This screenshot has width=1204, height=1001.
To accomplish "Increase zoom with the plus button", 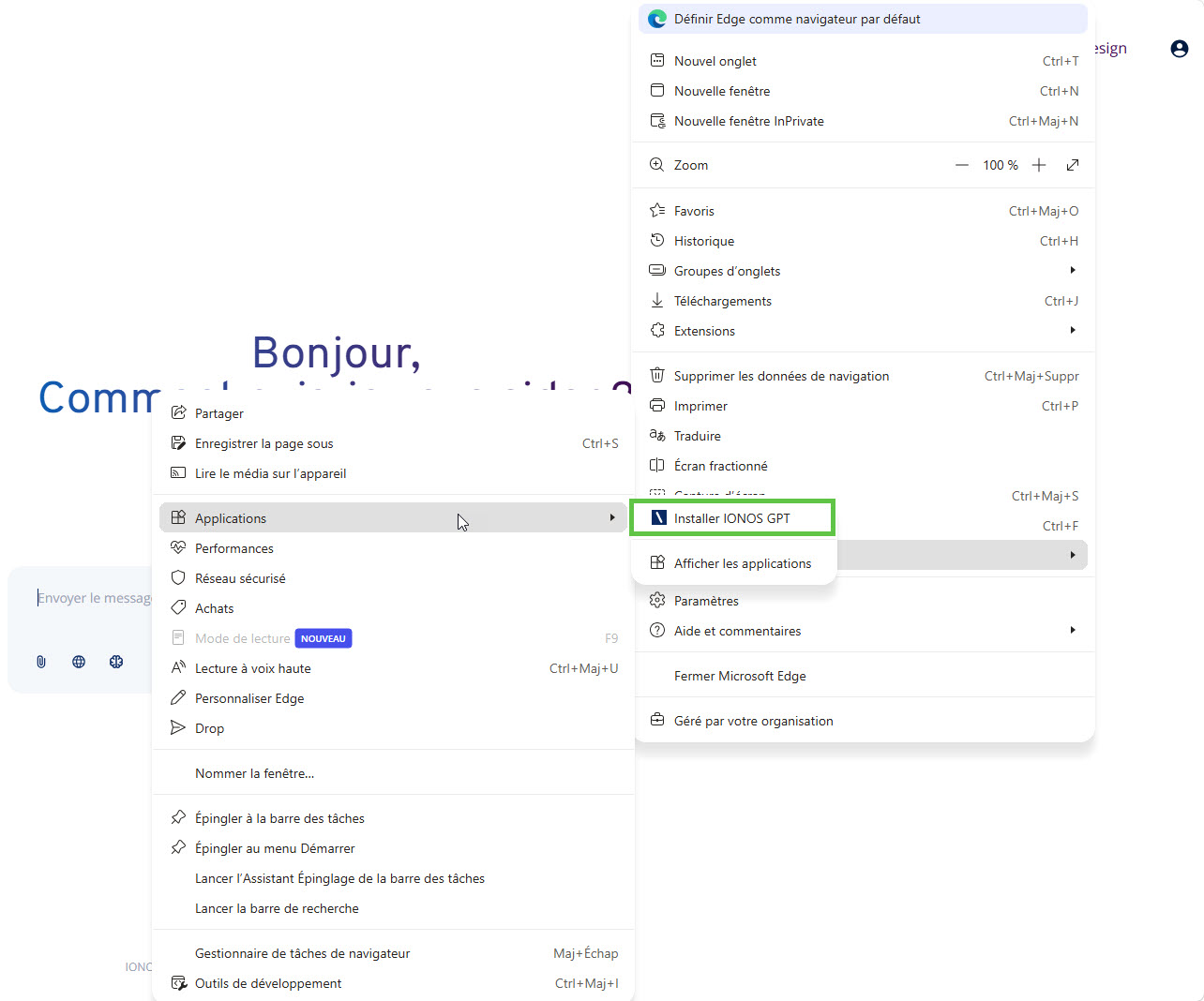I will 1039,165.
